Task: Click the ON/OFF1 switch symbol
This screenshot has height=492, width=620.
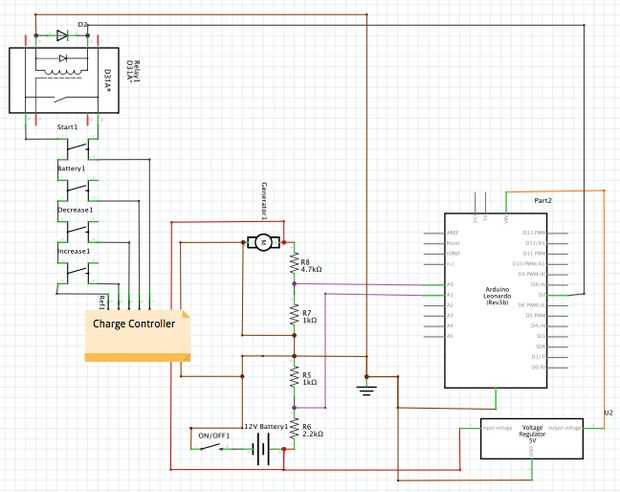Action: [x=210, y=448]
